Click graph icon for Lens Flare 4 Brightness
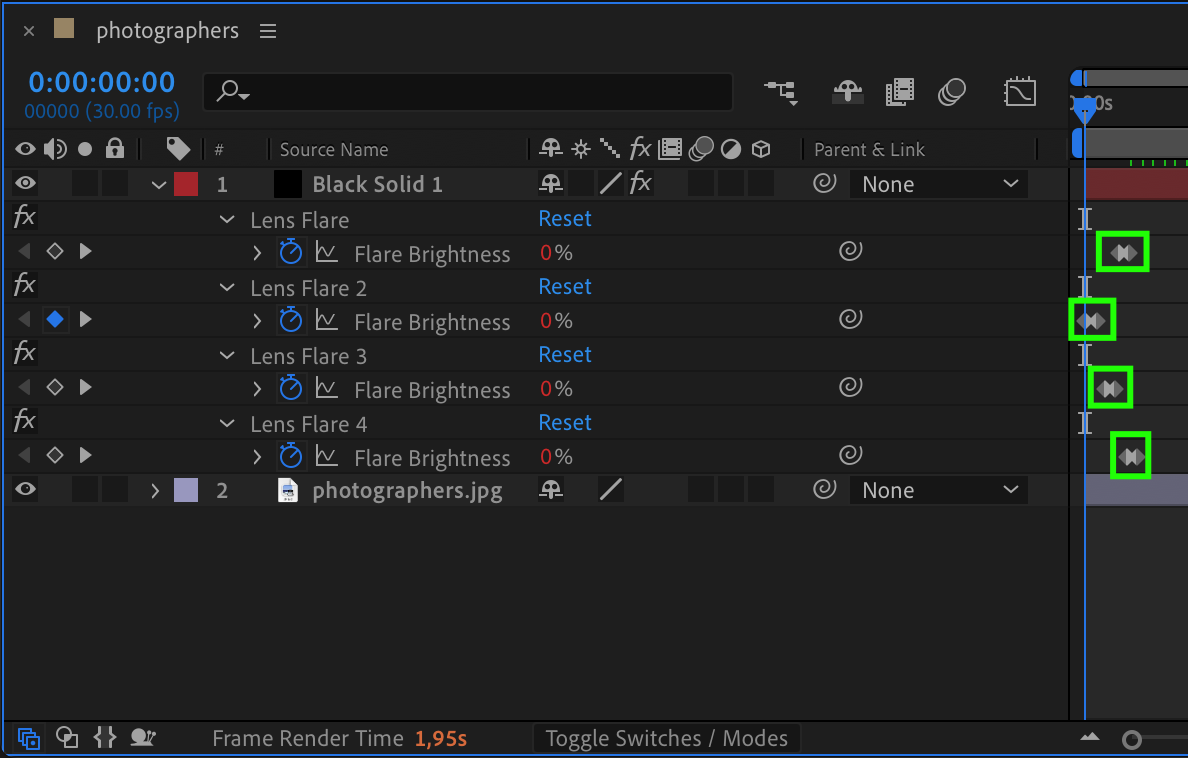Viewport: 1188px width, 758px height. (x=326, y=456)
